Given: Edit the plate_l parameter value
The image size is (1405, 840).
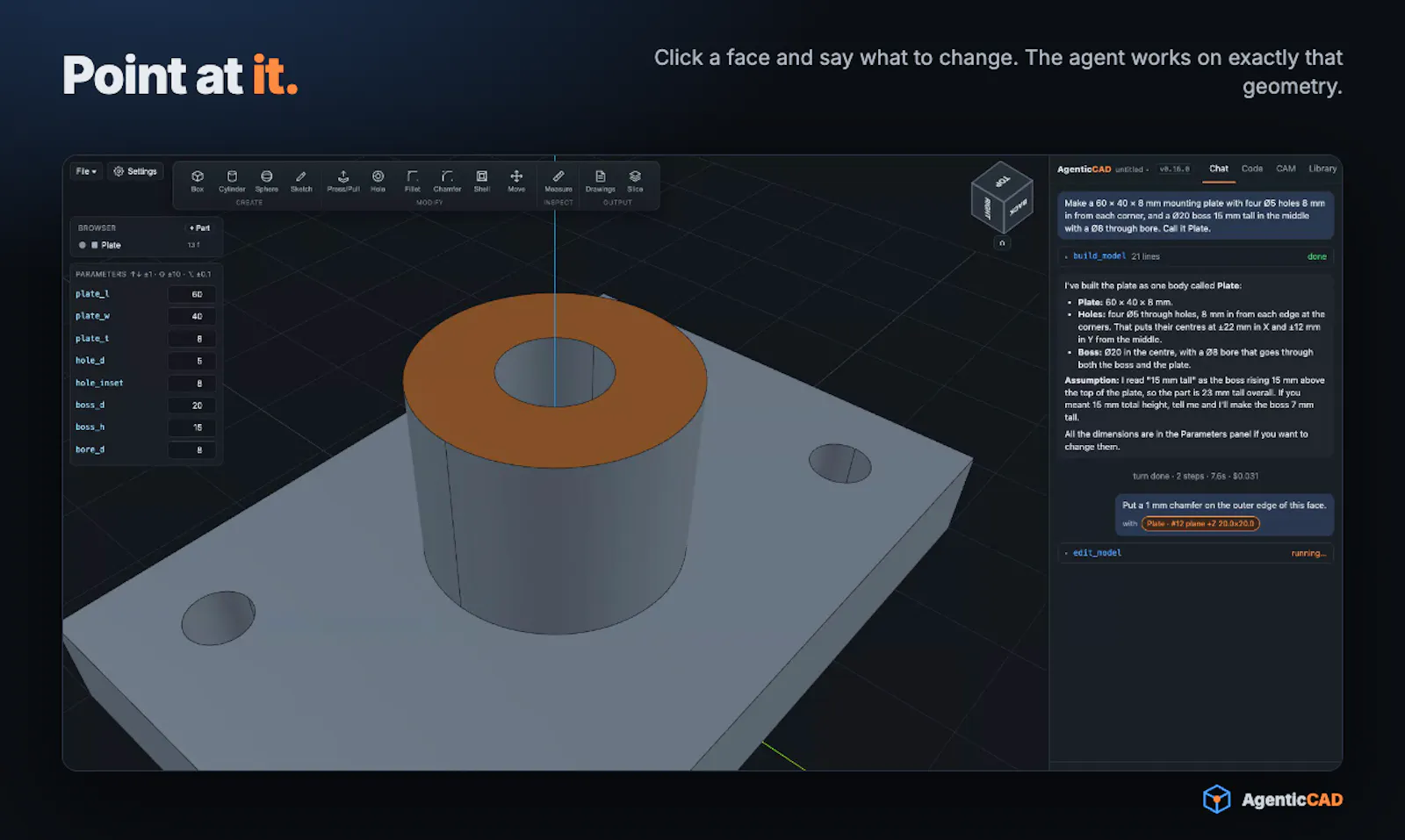Looking at the screenshot, I should point(191,294).
